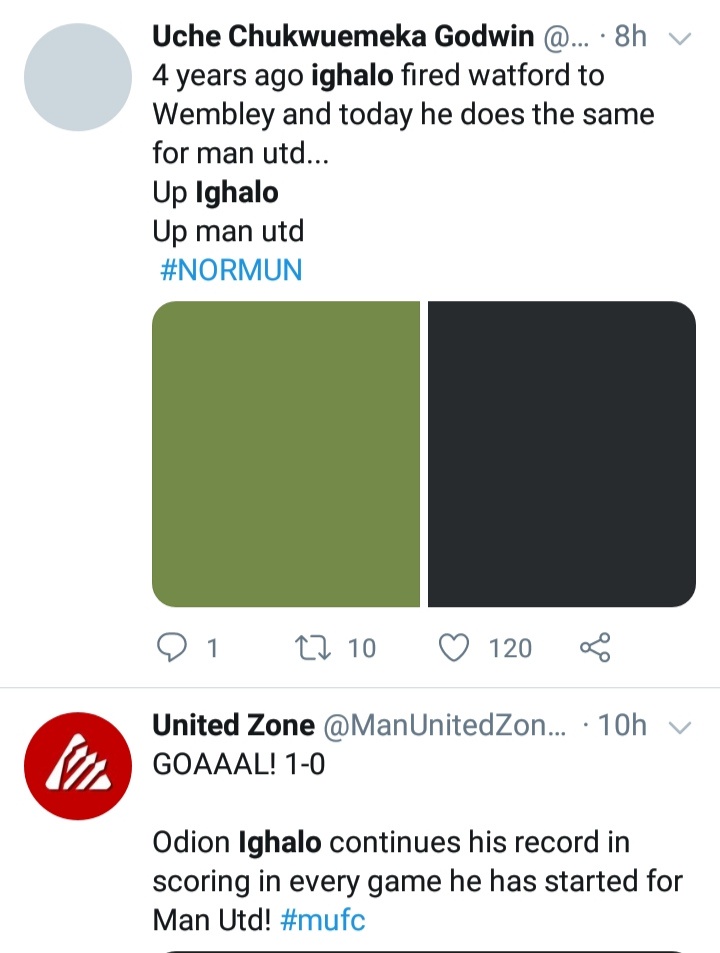Expand options chevron next to 10h

[x=680, y=727]
